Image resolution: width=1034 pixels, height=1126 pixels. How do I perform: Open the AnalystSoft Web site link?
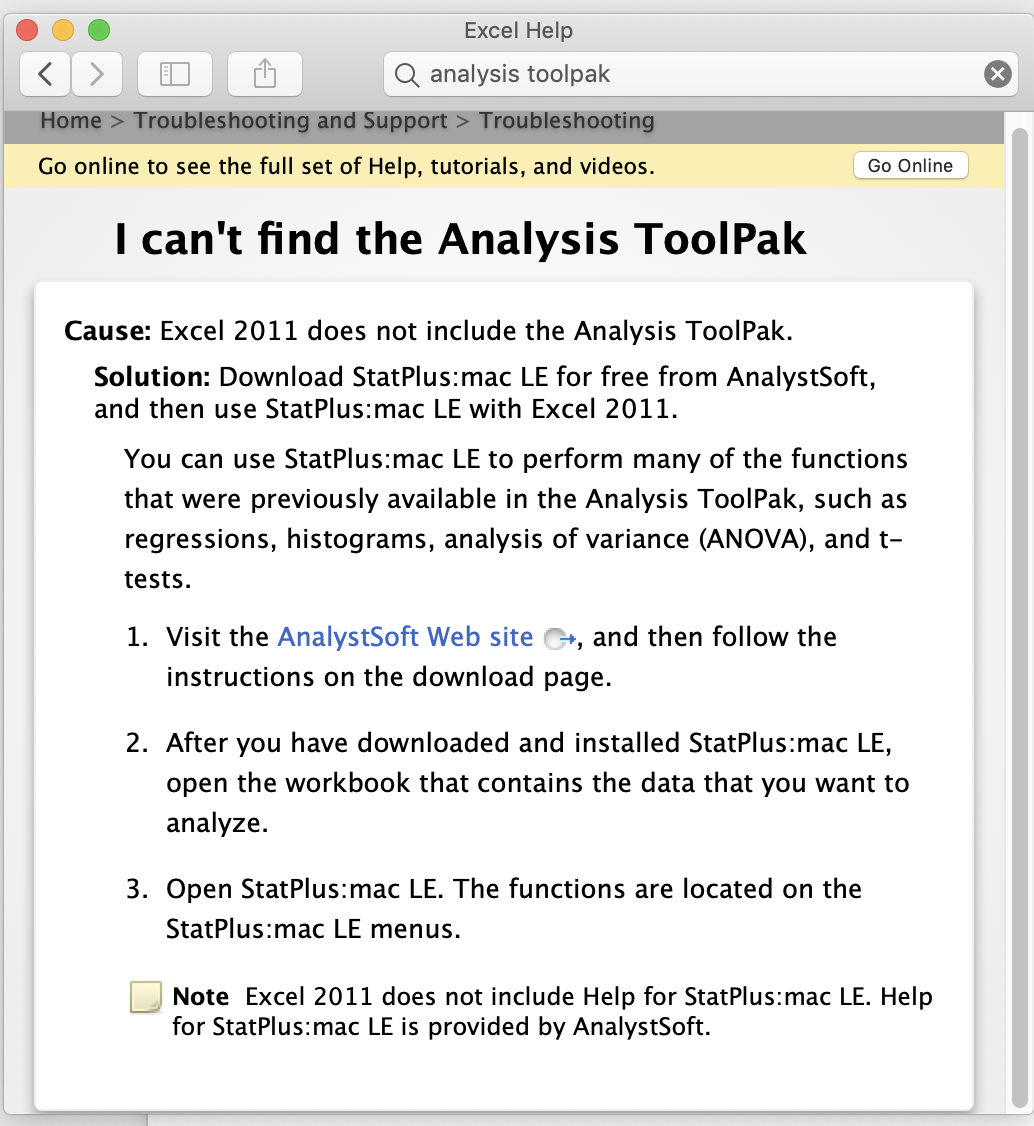(x=404, y=637)
